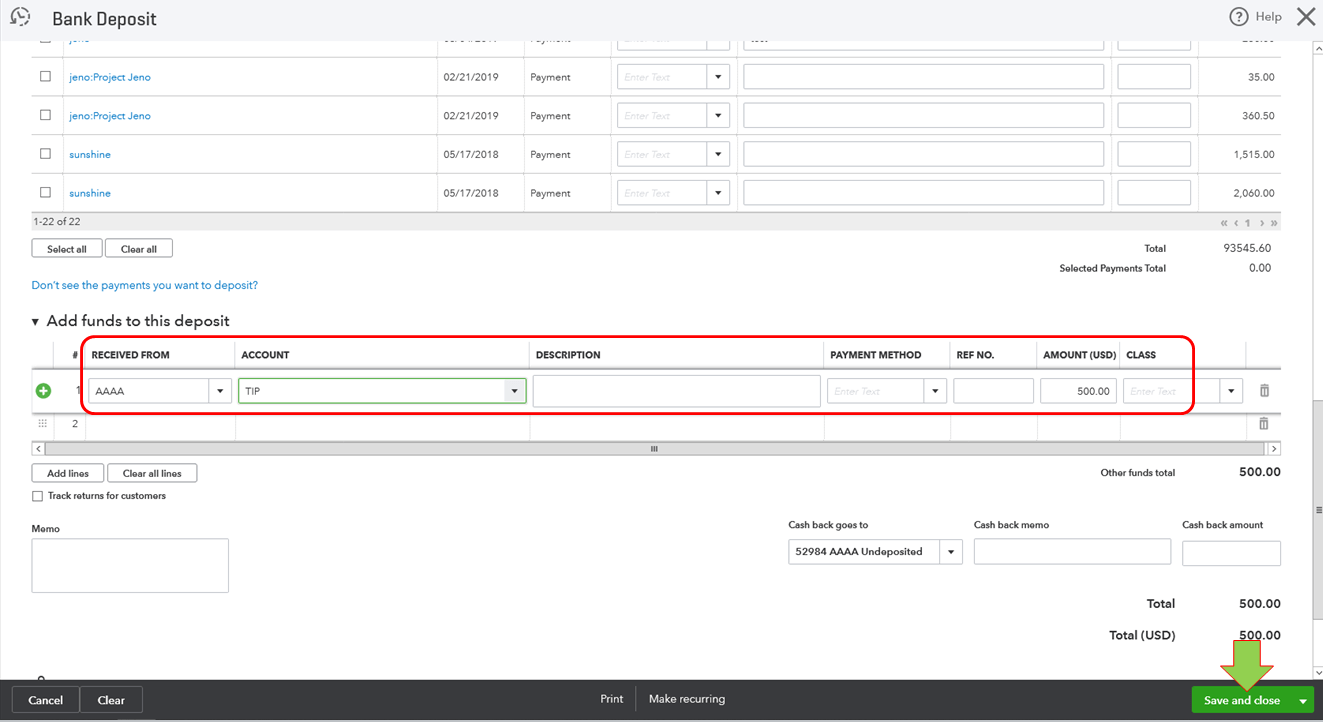Click the Clear button in bottom bar

click(x=111, y=700)
